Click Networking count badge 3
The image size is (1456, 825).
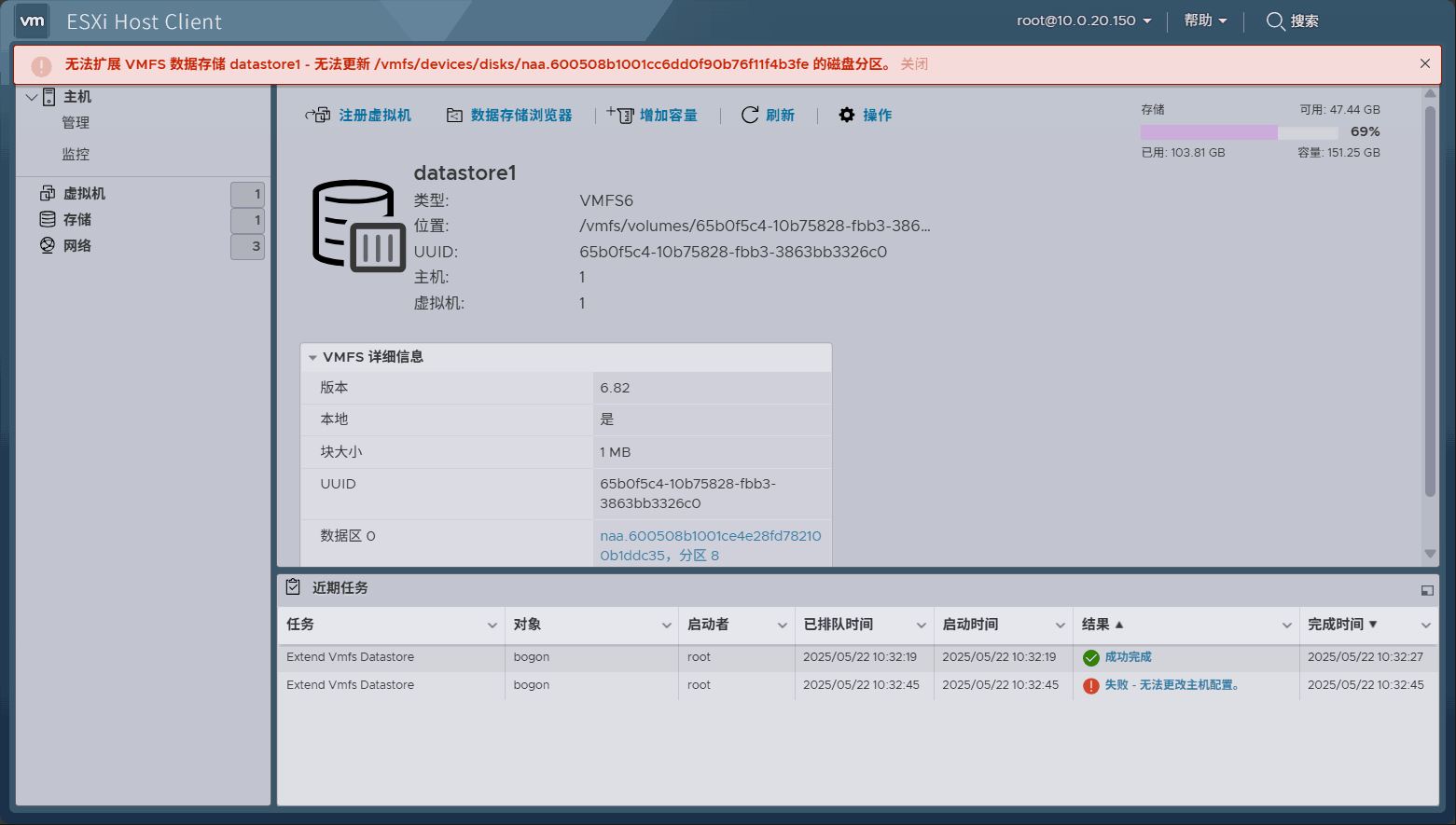(247, 246)
